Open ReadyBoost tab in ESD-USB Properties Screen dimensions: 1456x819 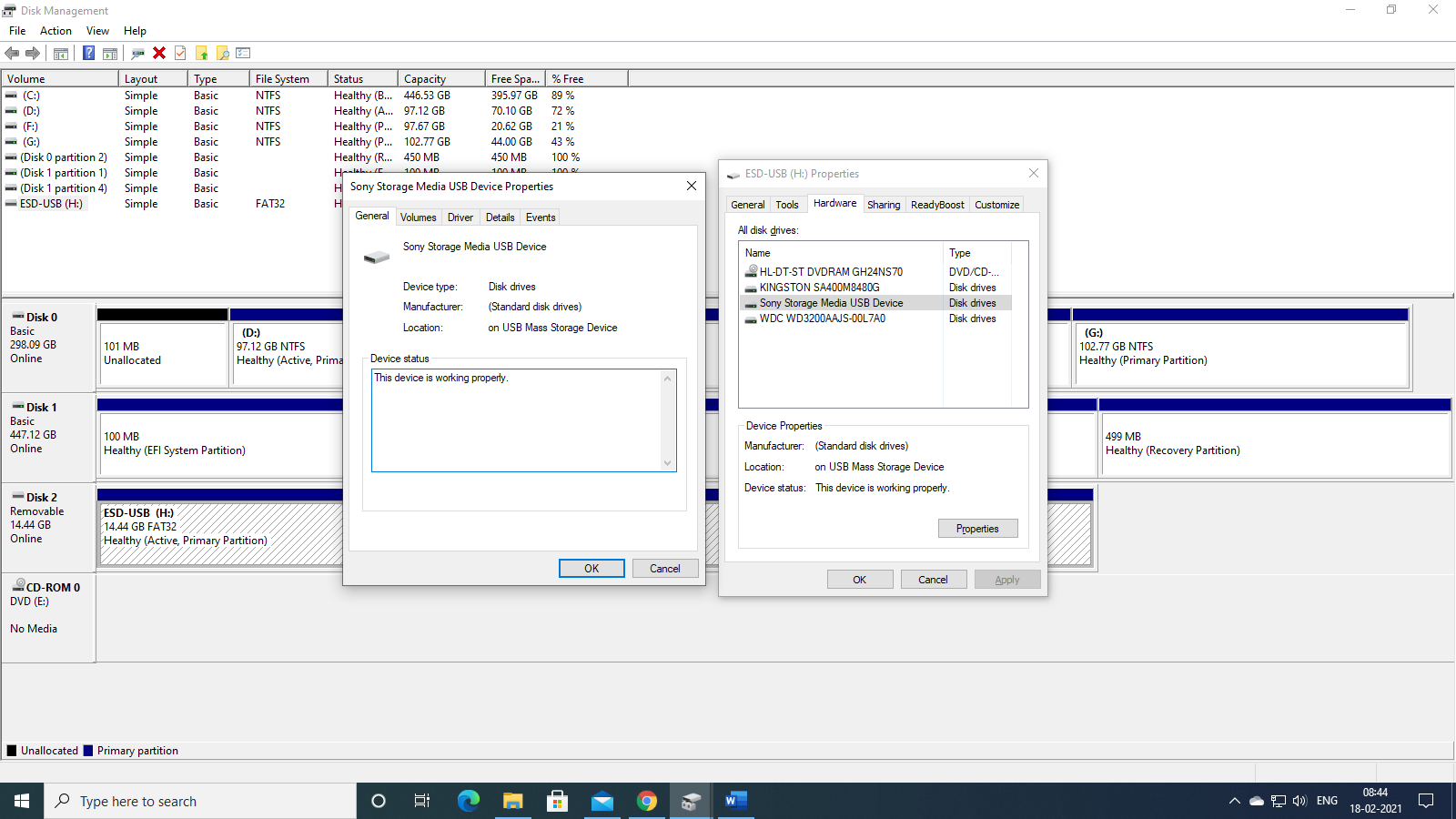937,205
